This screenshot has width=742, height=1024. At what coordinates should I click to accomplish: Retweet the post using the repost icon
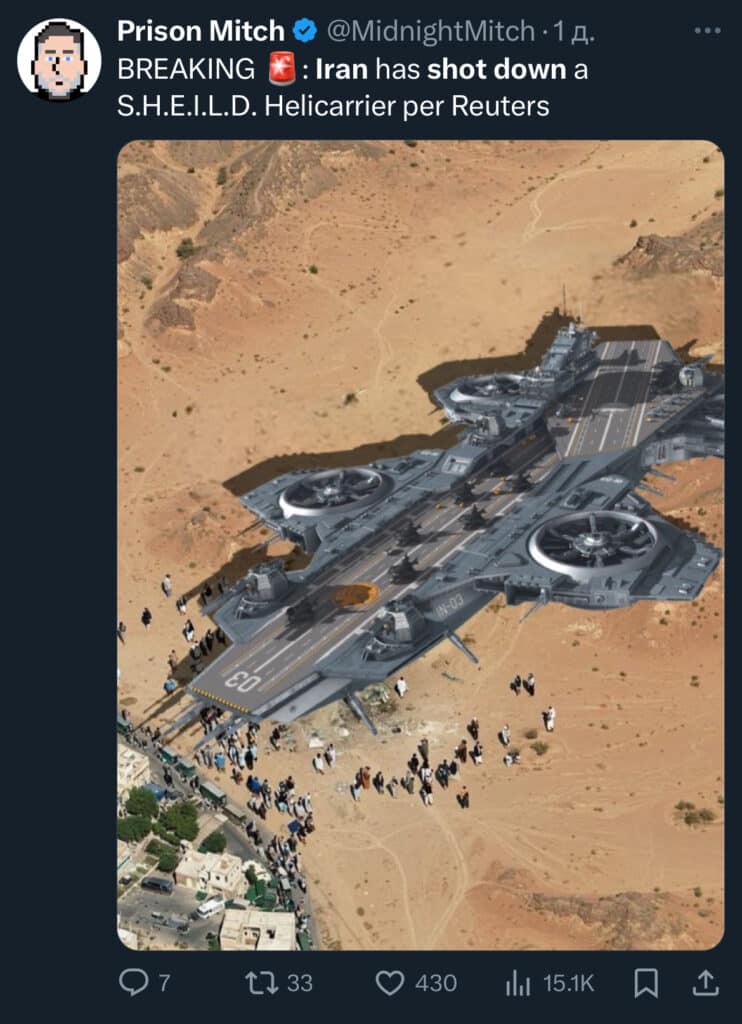(260, 983)
